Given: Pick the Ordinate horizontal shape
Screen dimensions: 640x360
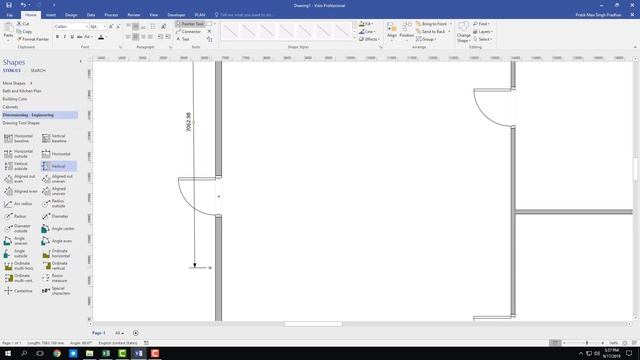Looking at the screenshot, I should point(57,253).
